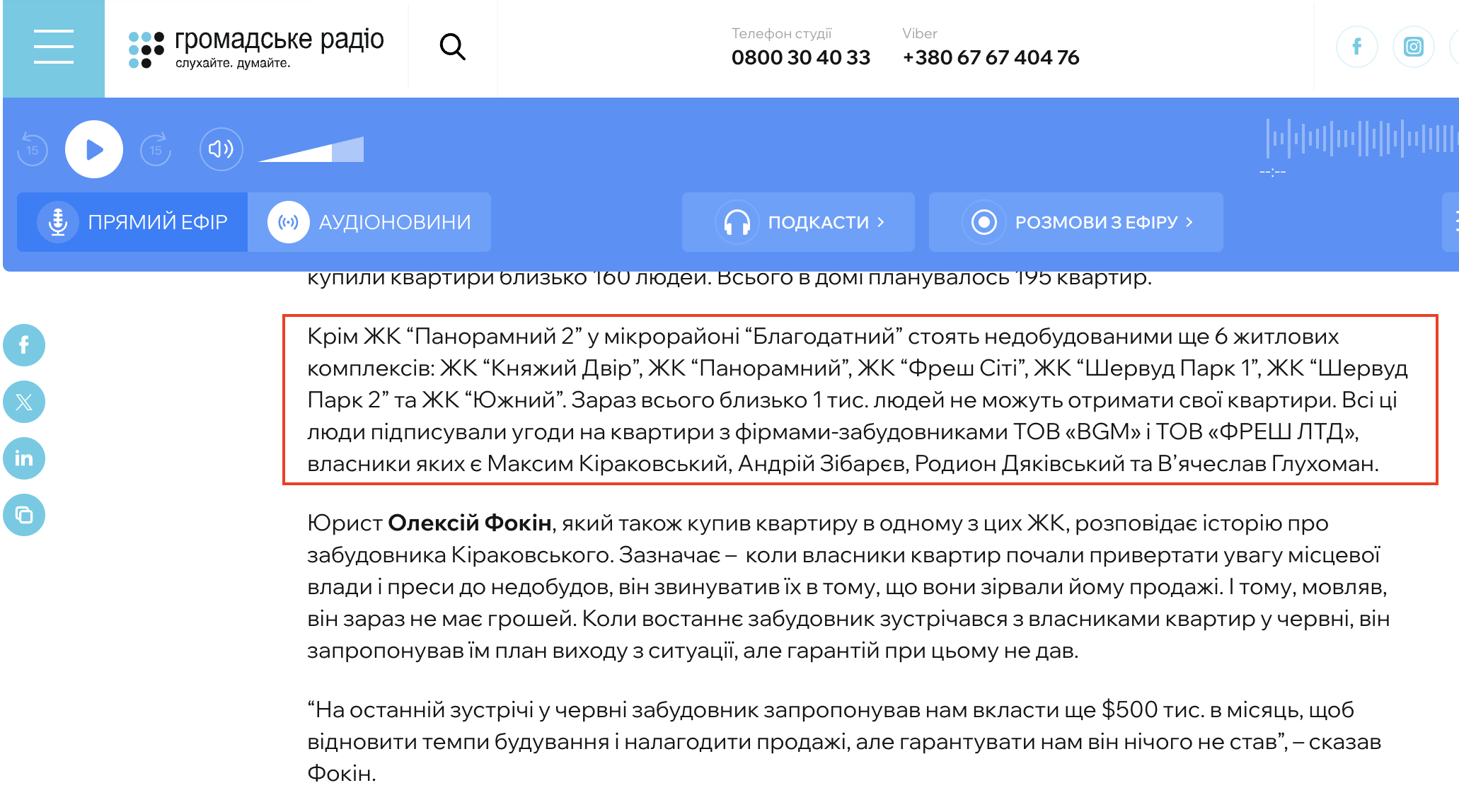Copy article link sidebar icon
The image size is (1459, 812).
pos(24,515)
